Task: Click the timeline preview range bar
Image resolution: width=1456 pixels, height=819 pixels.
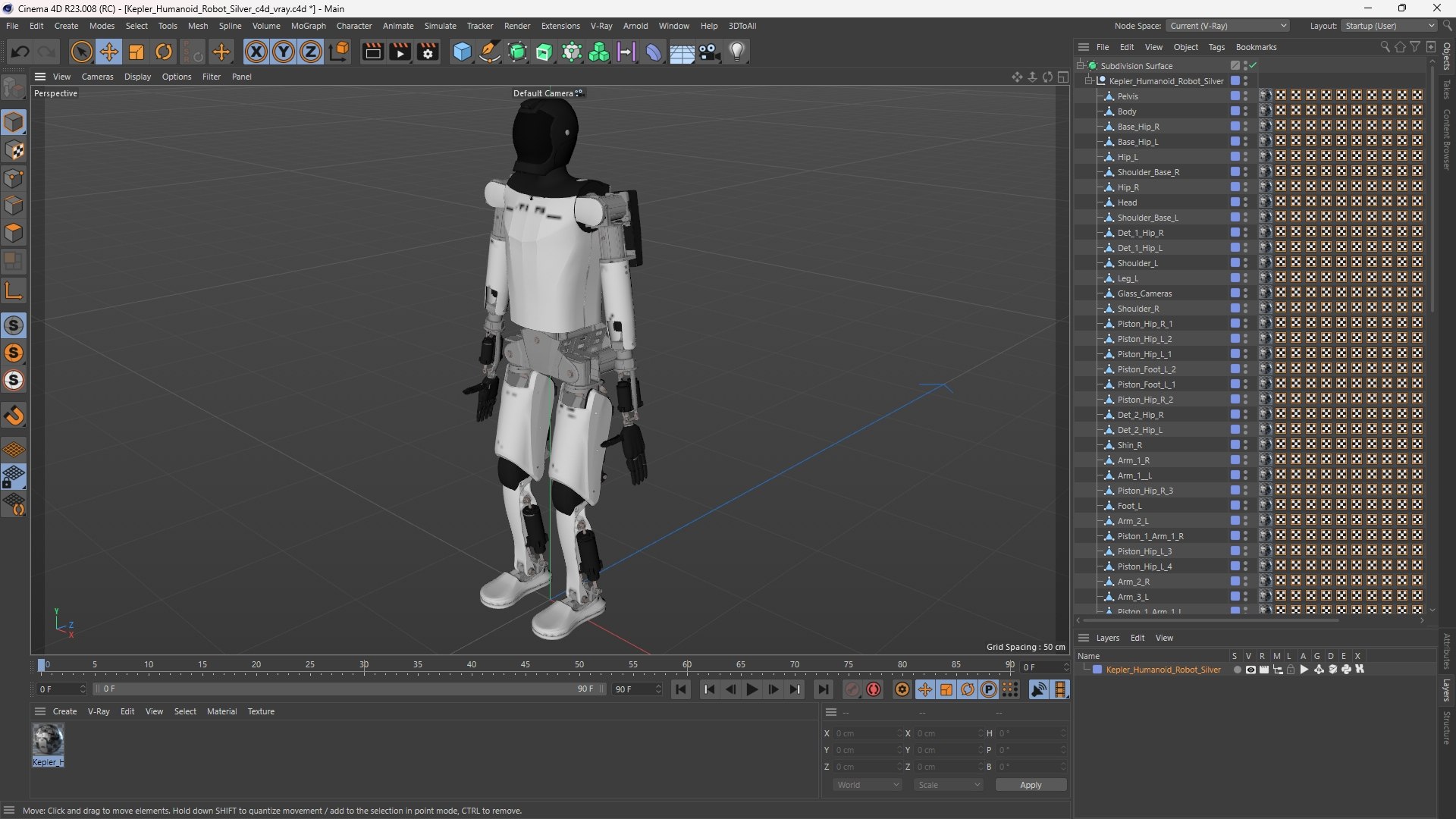Action: click(349, 689)
